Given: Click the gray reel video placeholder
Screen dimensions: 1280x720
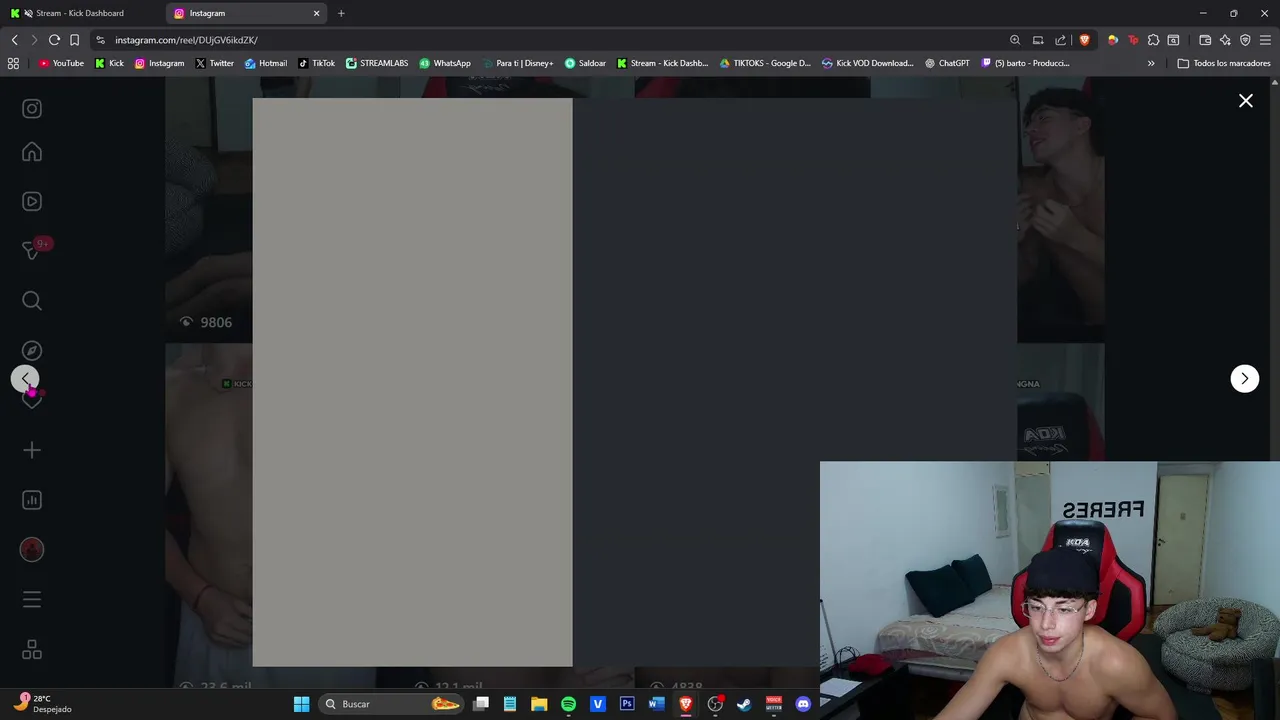Looking at the screenshot, I should pos(412,382).
